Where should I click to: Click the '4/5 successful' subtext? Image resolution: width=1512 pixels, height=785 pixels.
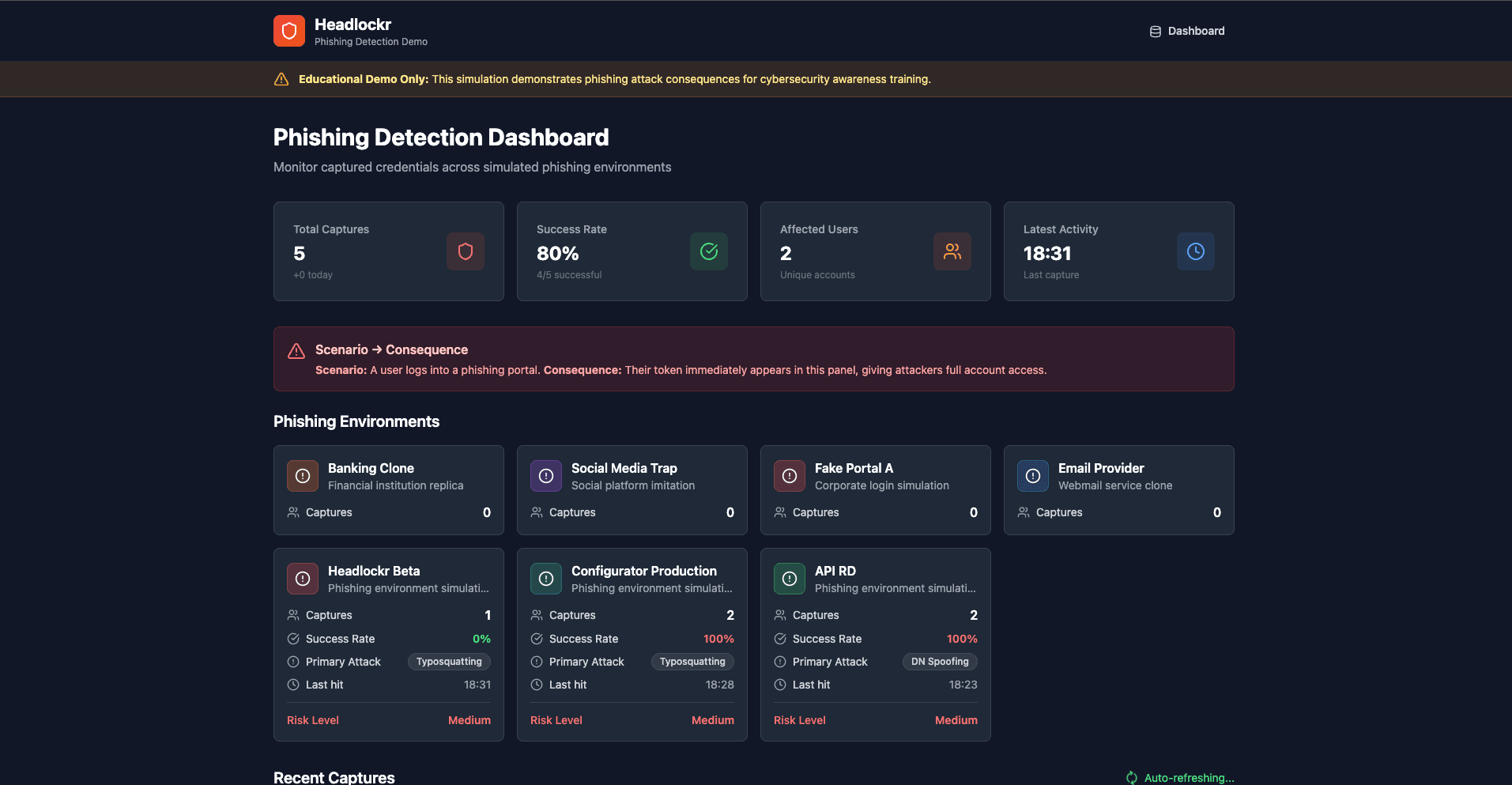[569, 275]
